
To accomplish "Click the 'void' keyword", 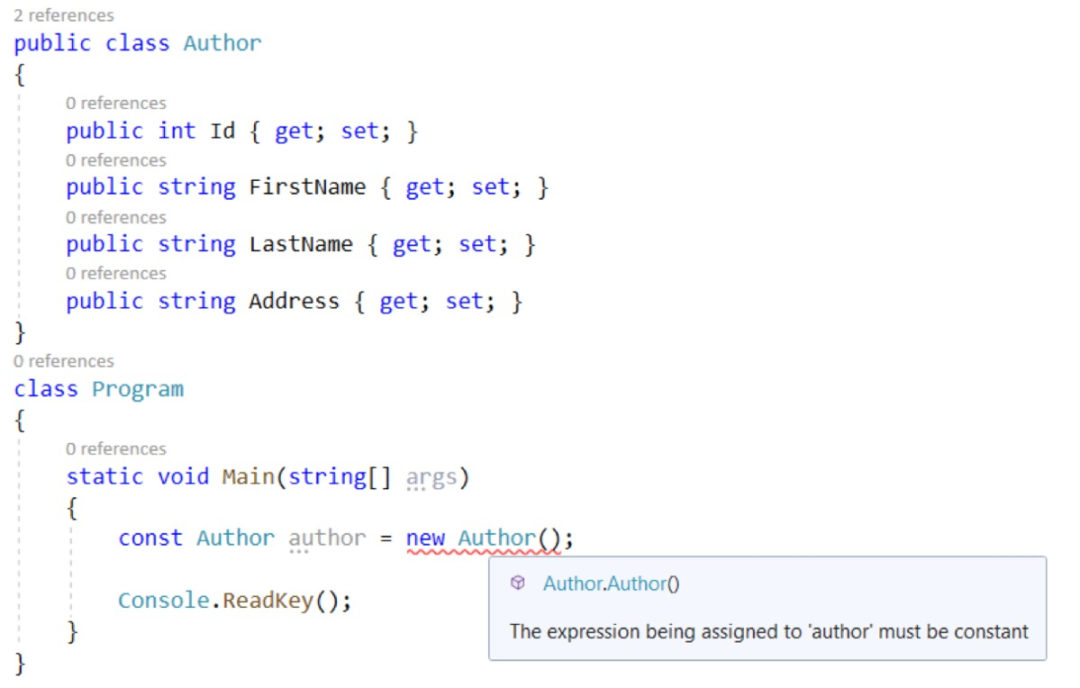I will pos(183,477).
